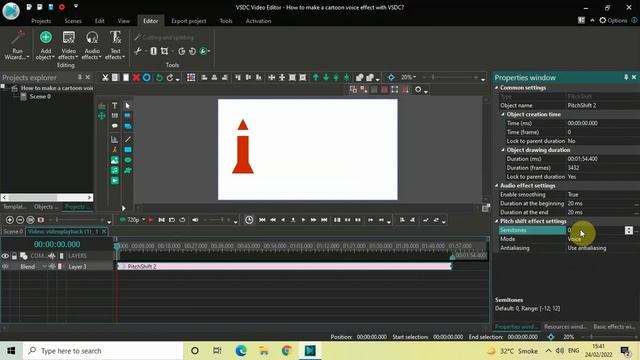Image resolution: width=640 pixels, height=360 pixels.
Task: Switch to the Basic effects window tab
Action: click(614, 327)
